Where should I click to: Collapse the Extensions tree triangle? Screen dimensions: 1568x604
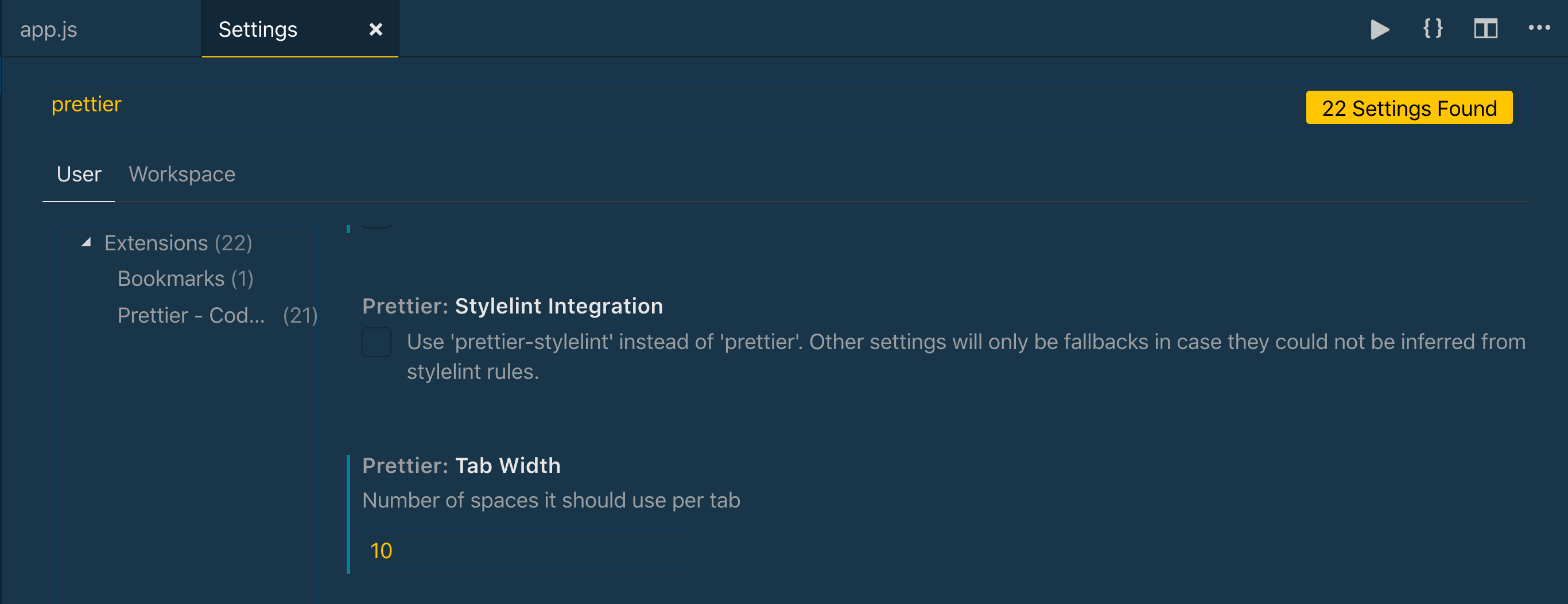(87, 243)
